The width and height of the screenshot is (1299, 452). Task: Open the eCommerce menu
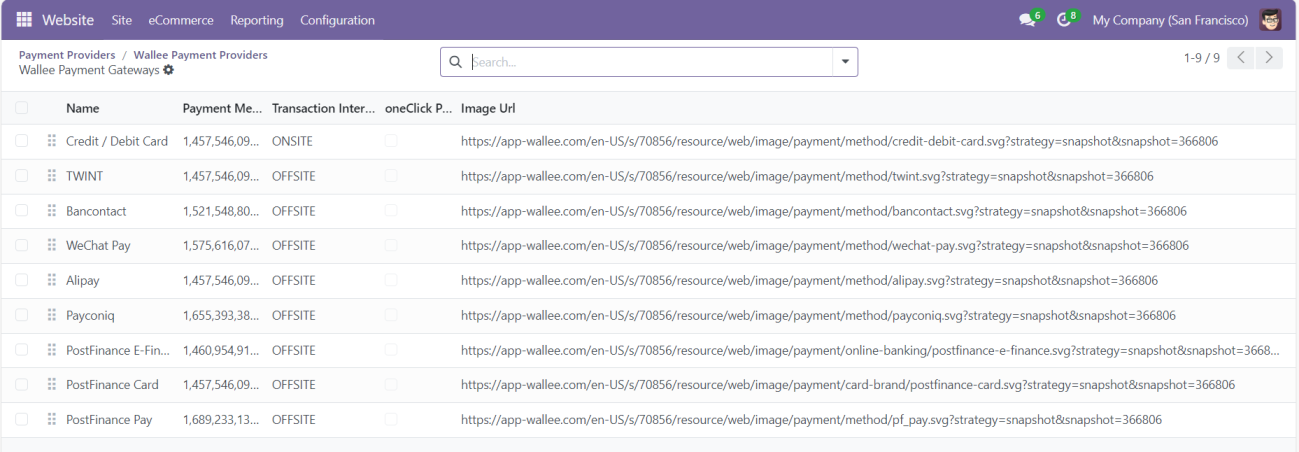(x=181, y=20)
